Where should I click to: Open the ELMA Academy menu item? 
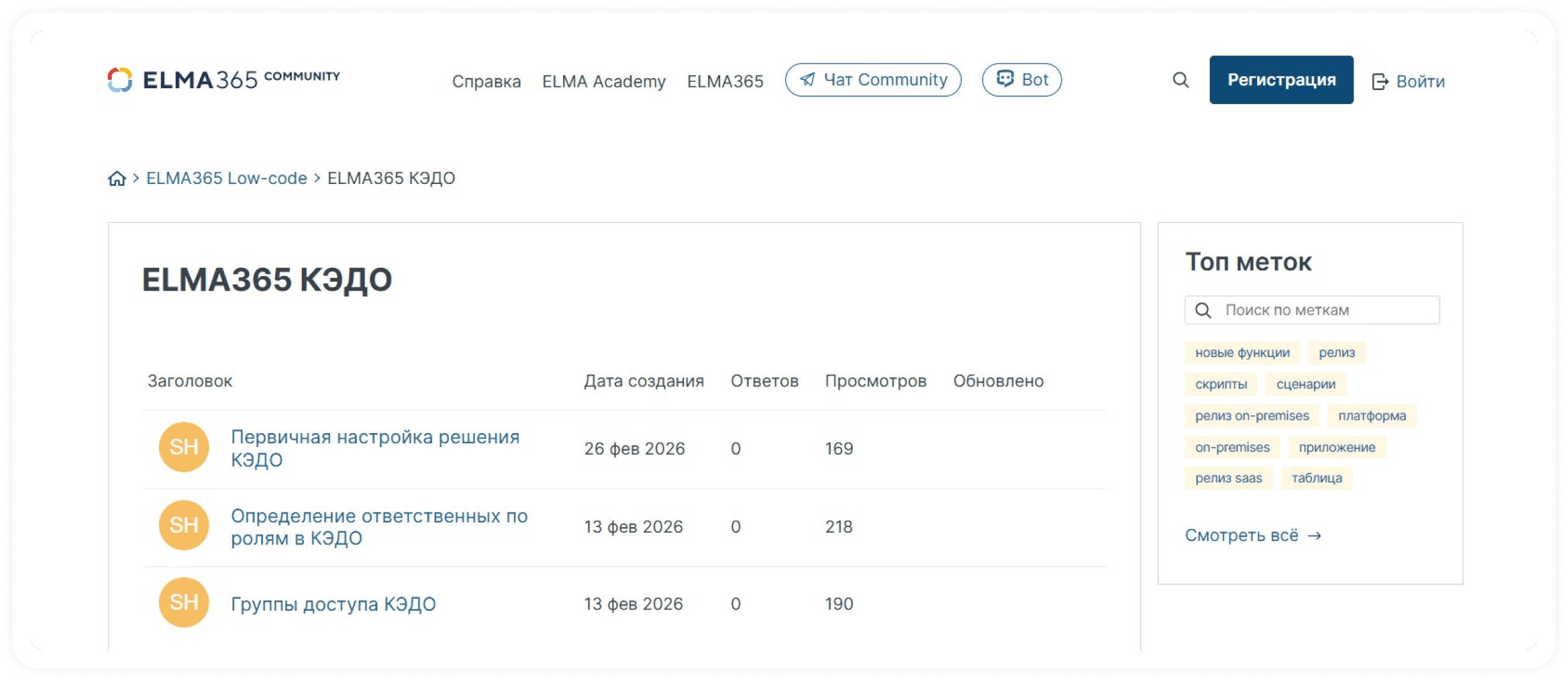[604, 81]
